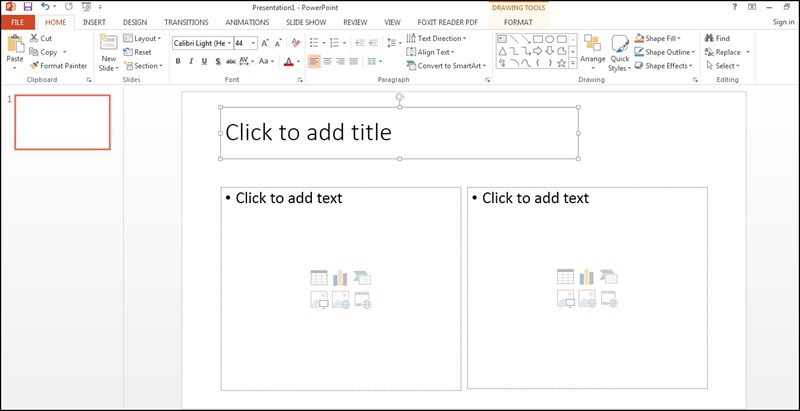The height and width of the screenshot is (411, 800).
Task: Open the TRANSITIONS tab
Action: pos(186,21)
